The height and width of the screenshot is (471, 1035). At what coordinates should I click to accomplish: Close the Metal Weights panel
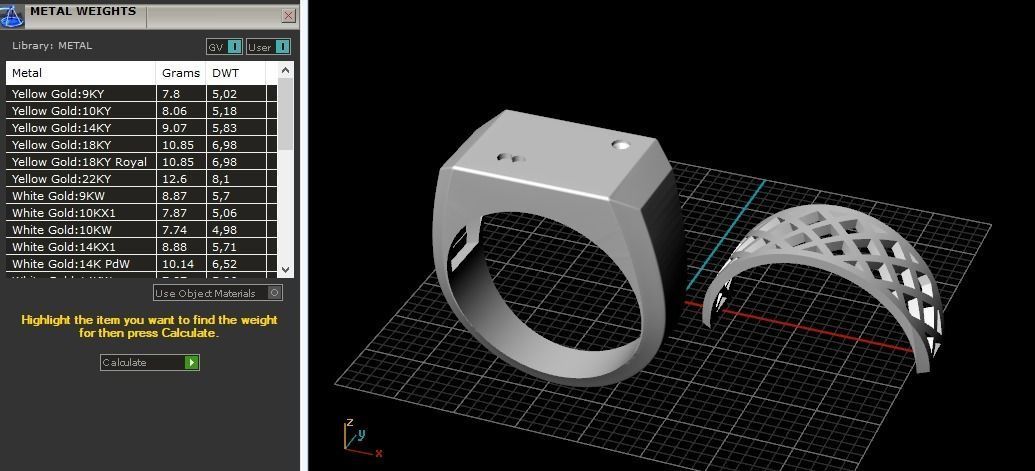pos(288,16)
